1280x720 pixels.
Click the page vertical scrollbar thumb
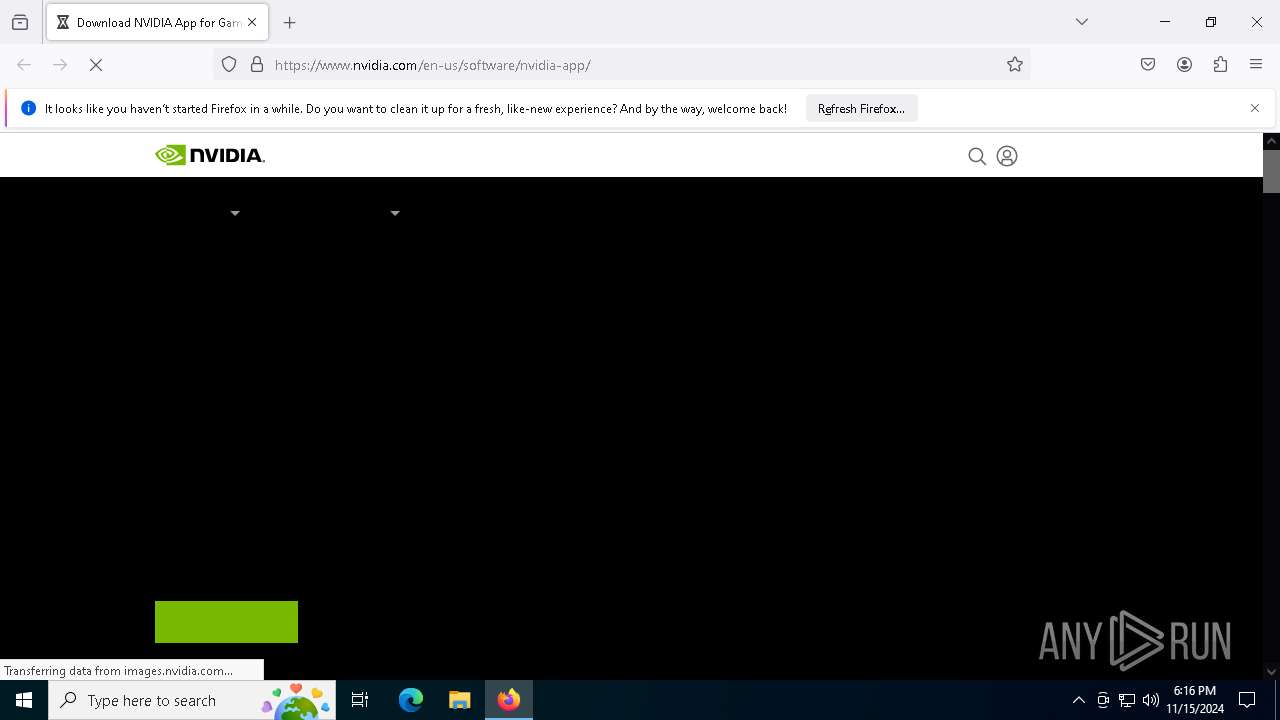pyautogui.click(x=1271, y=171)
